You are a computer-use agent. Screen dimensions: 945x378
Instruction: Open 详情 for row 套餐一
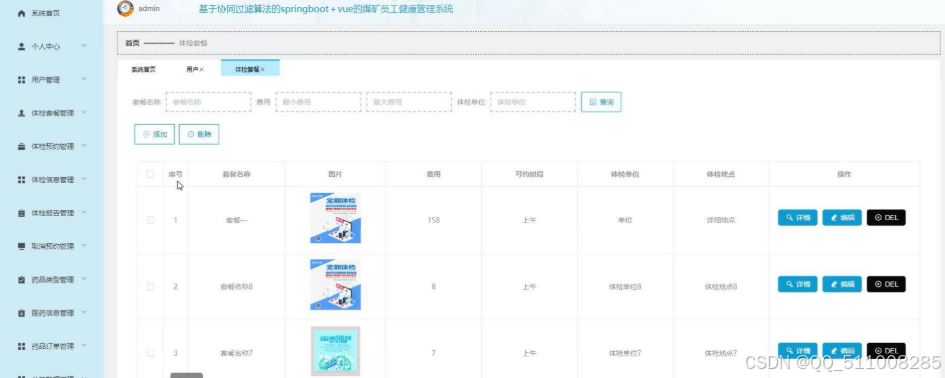pos(797,218)
